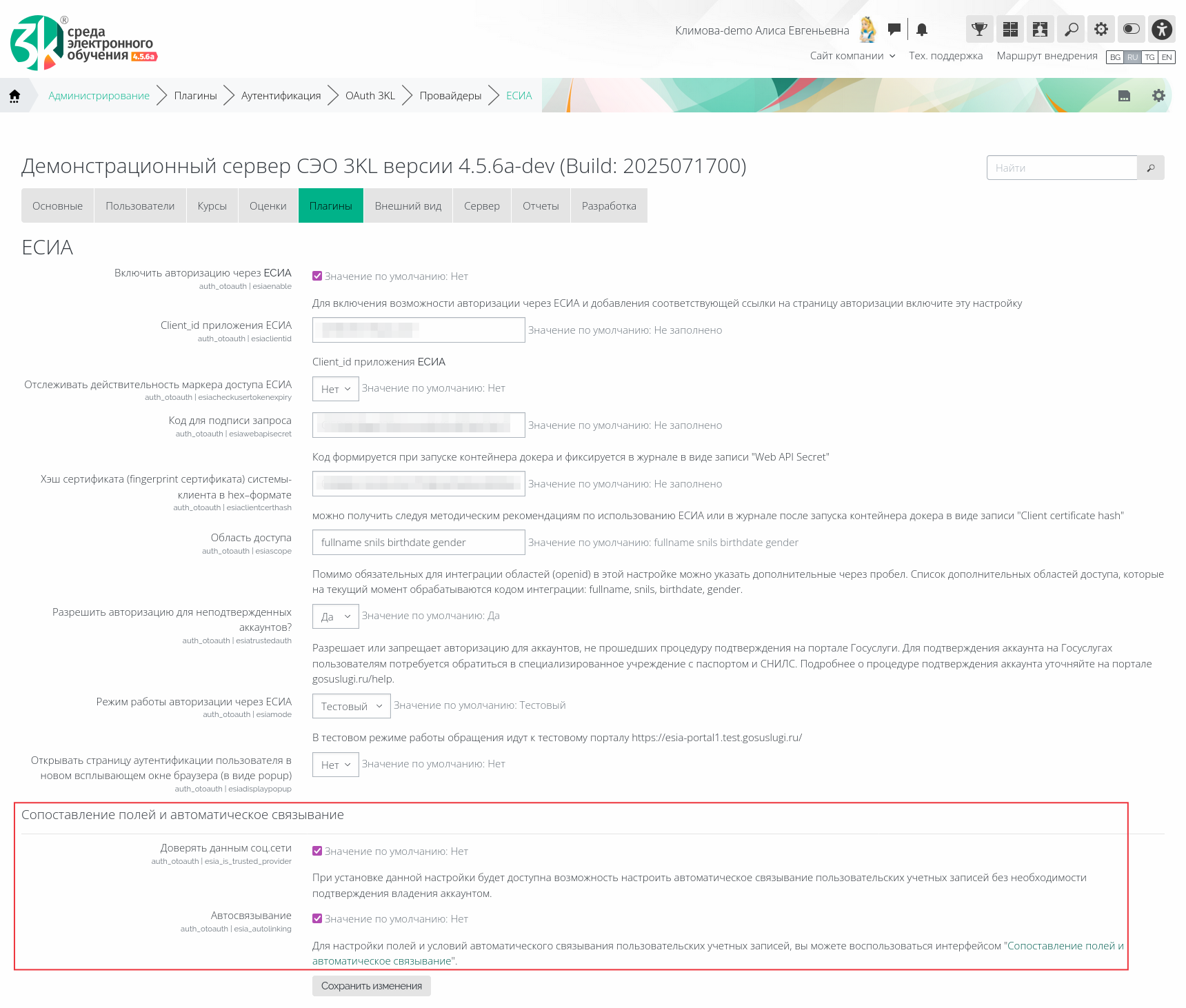This screenshot has width=1186, height=1008.
Task: Toggle 'Доверять данным соц.сети' checkbox
Action: (x=317, y=851)
